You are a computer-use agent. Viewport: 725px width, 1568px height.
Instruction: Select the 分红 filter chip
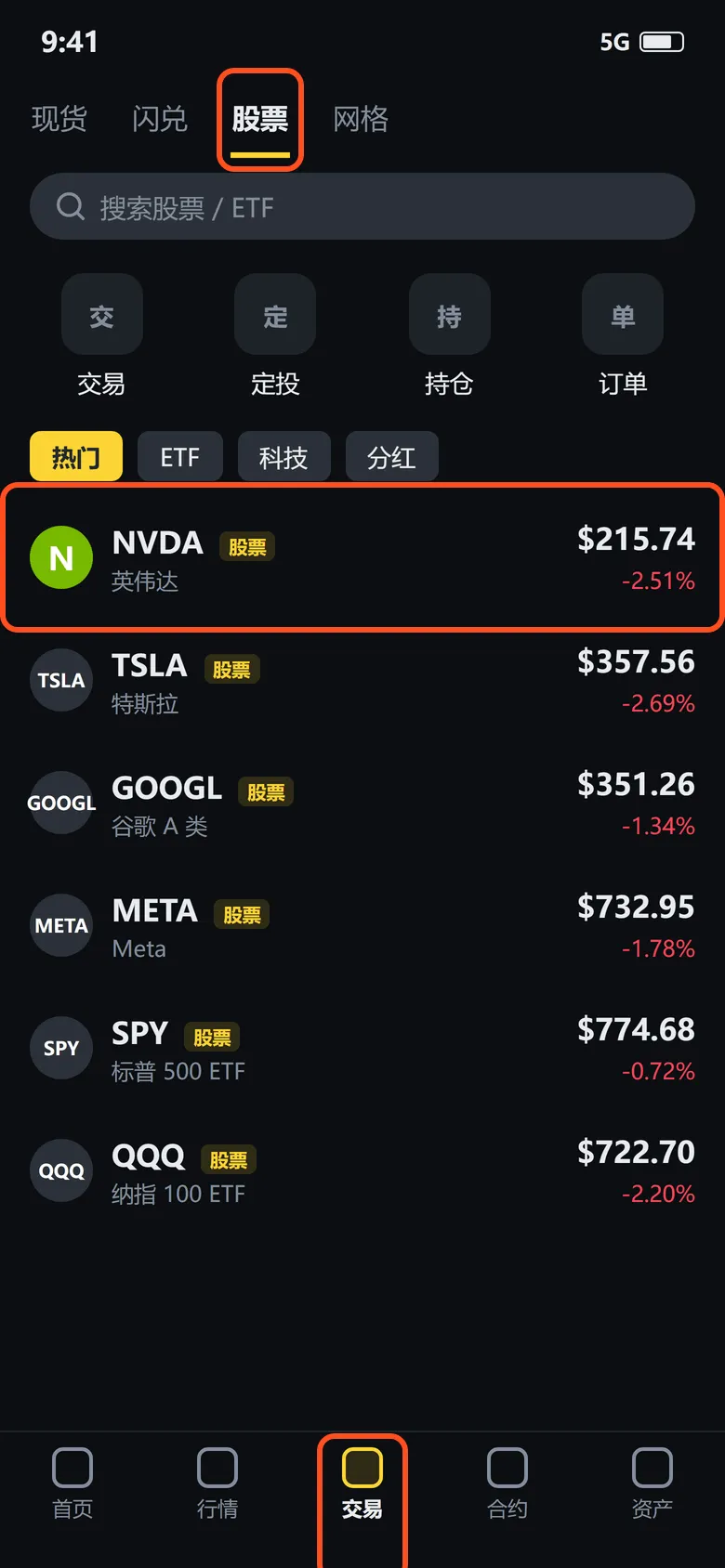[x=392, y=456]
